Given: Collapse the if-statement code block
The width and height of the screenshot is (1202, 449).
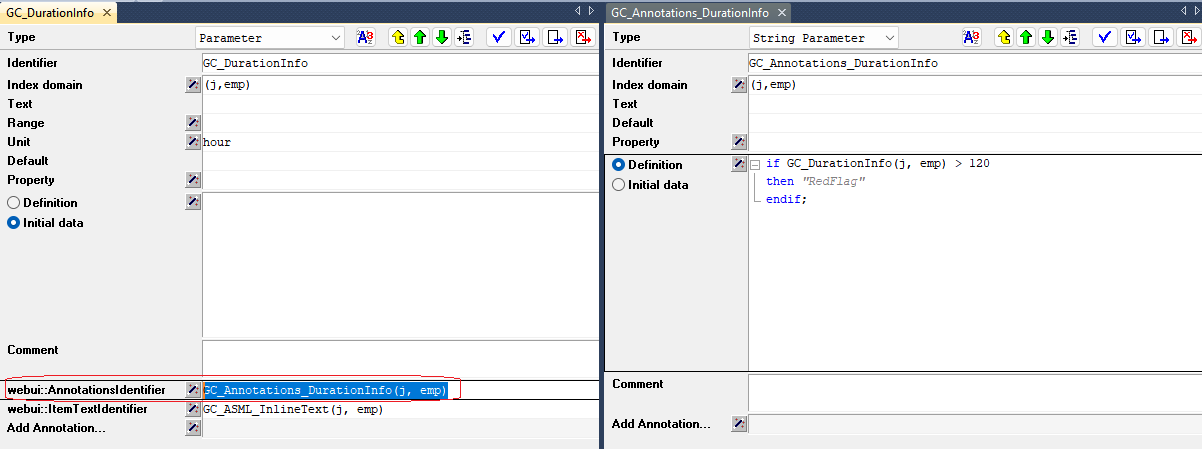Looking at the screenshot, I should pyautogui.click(x=756, y=164).
